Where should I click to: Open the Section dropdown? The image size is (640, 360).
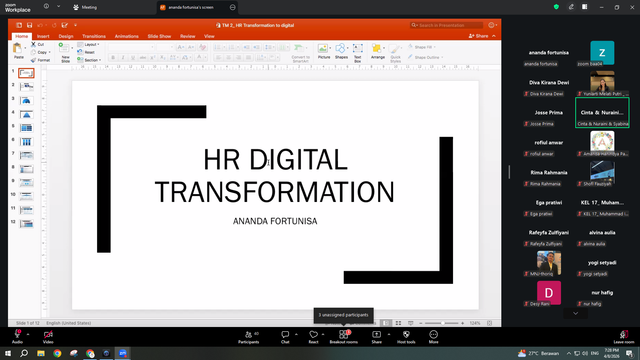(x=89, y=60)
